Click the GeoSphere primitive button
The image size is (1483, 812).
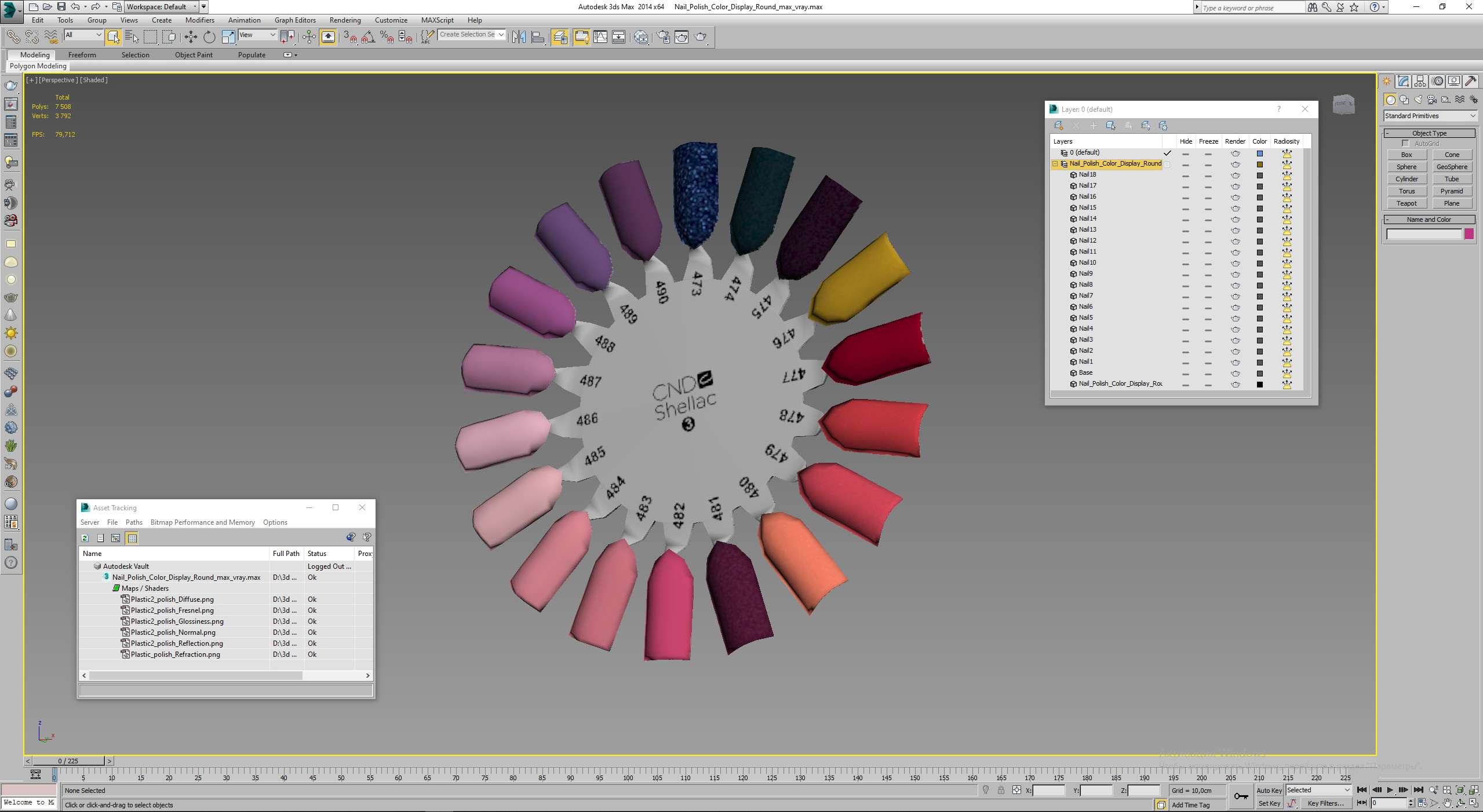point(1452,167)
